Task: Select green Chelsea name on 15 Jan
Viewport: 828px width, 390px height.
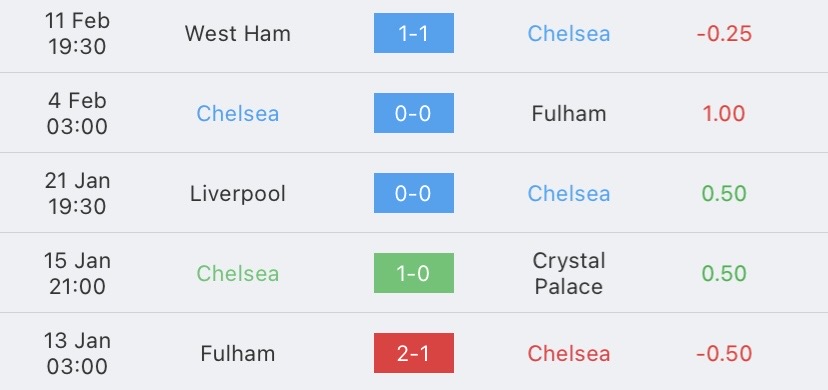Action: click(238, 273)
